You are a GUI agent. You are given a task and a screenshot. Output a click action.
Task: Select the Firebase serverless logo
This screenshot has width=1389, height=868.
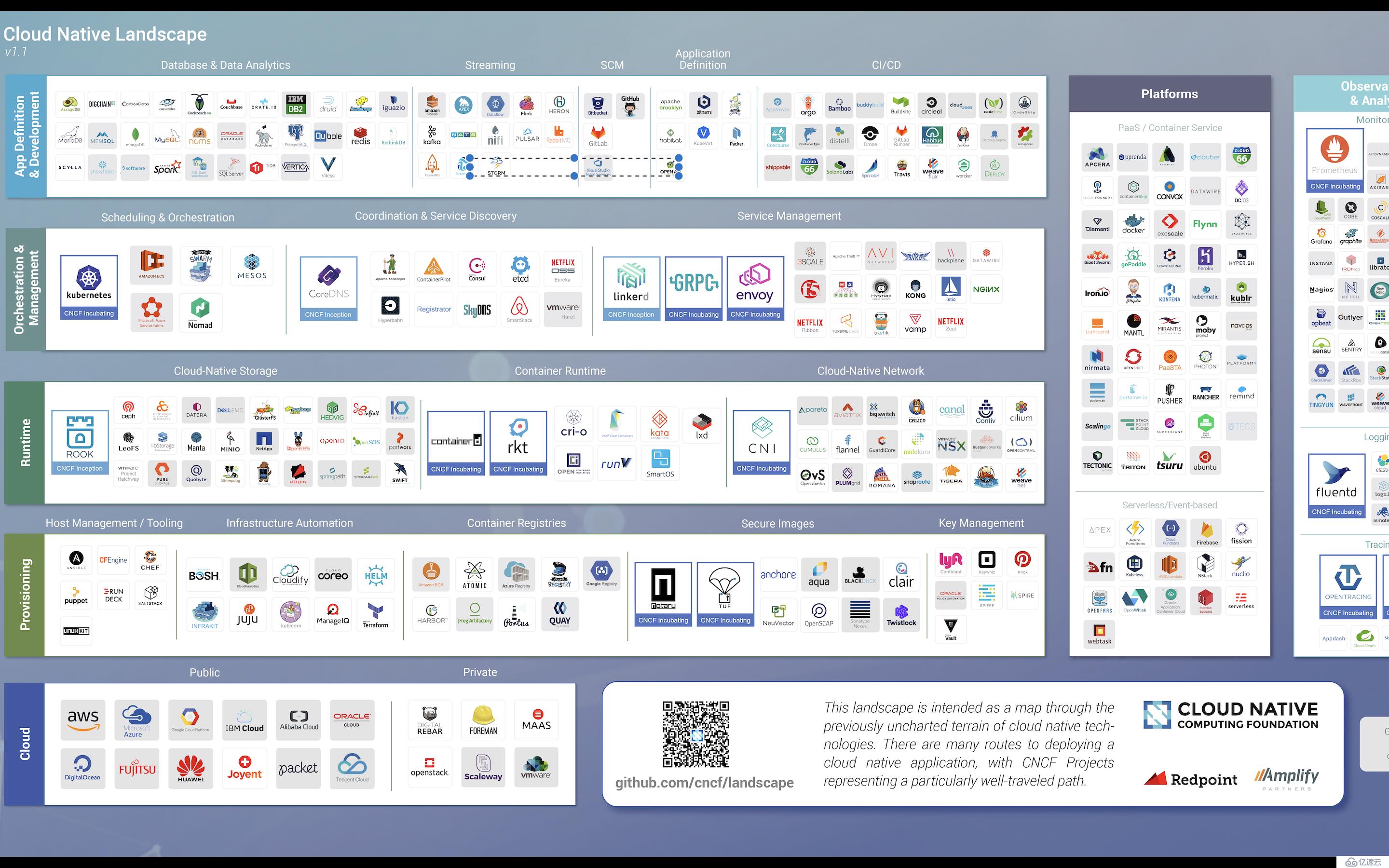(1207, 533)
